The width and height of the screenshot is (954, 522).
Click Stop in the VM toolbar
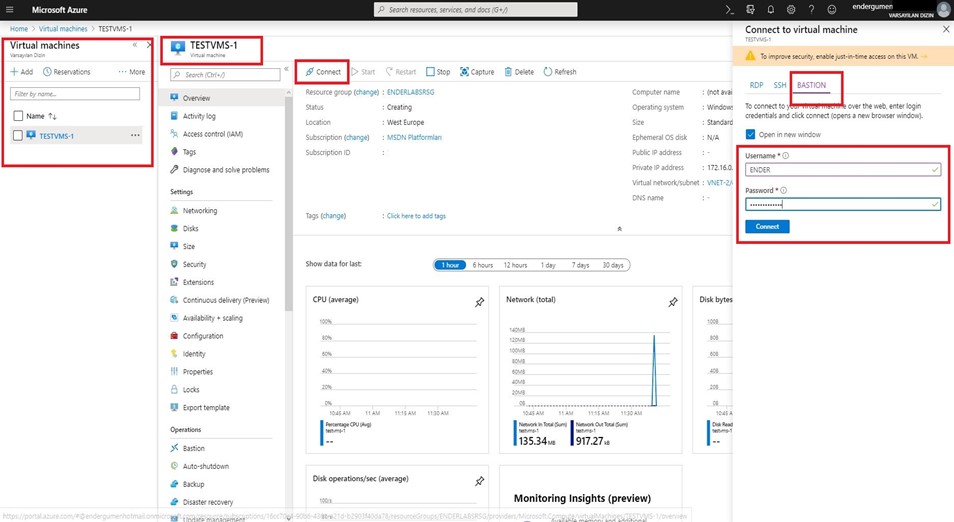[x=438, y=72]
